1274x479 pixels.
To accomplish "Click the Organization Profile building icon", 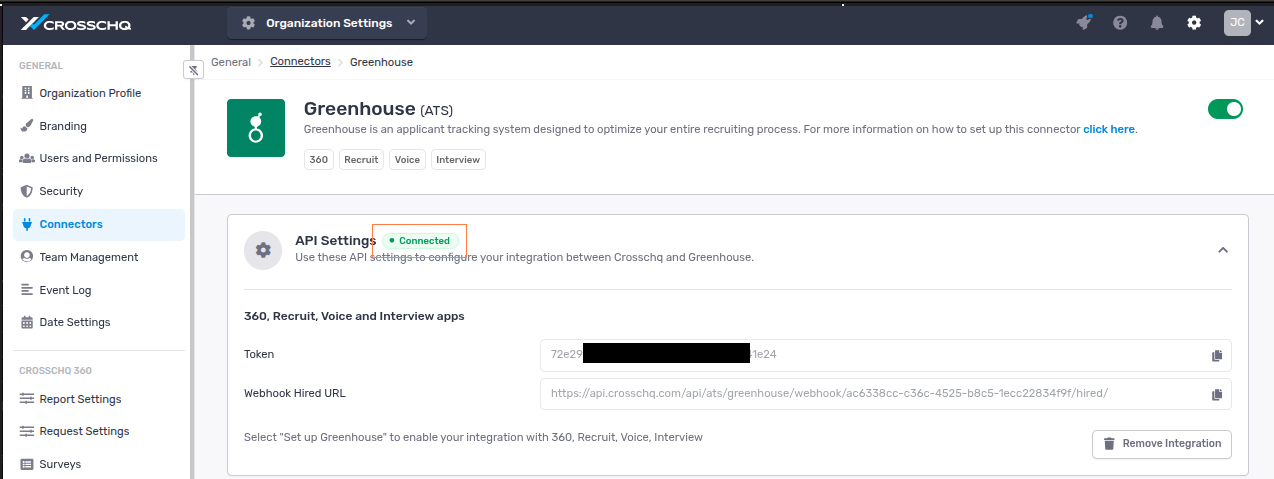I will (x=27, y=93).
